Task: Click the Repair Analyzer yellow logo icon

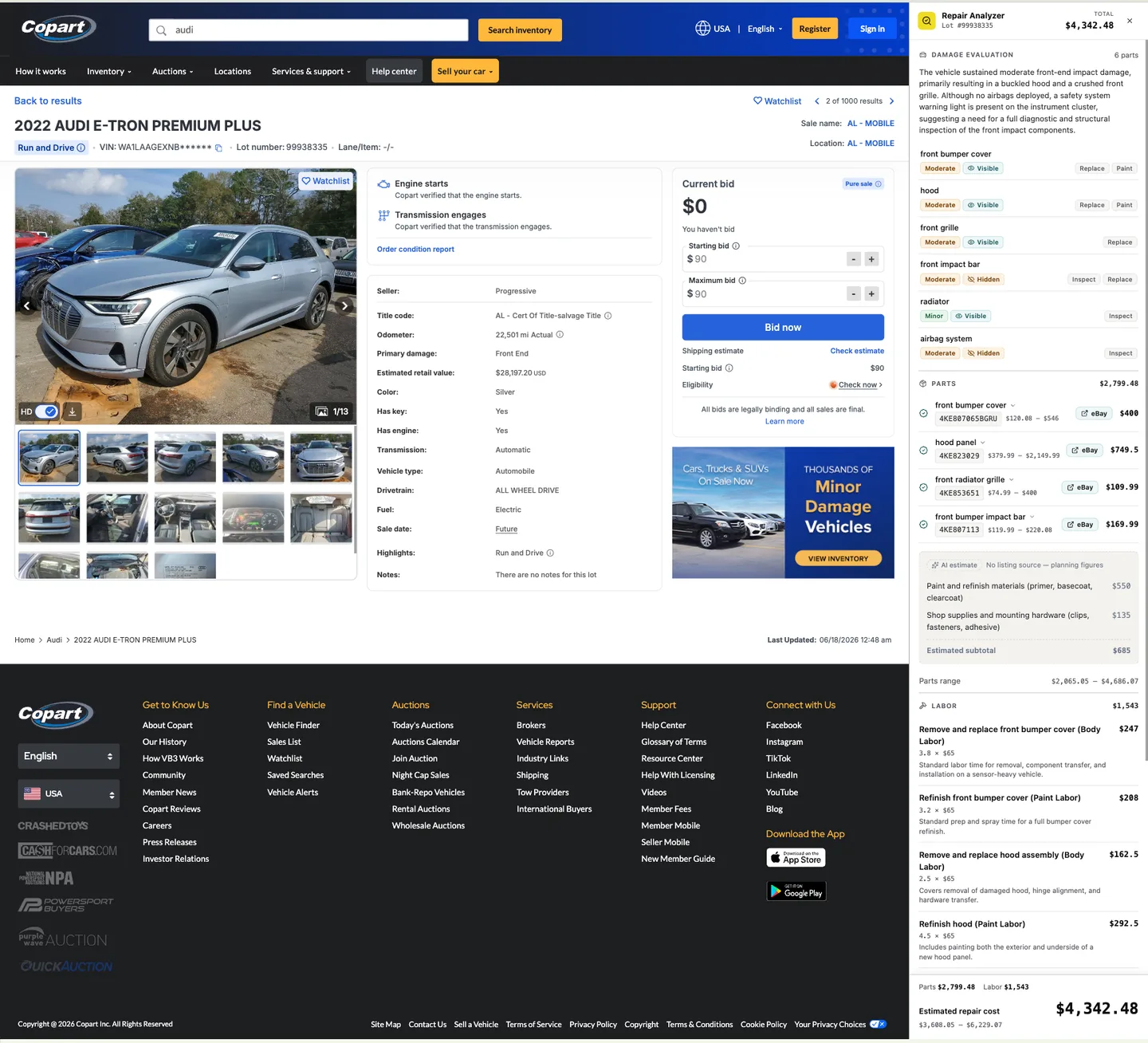Action: click(927, 21)
